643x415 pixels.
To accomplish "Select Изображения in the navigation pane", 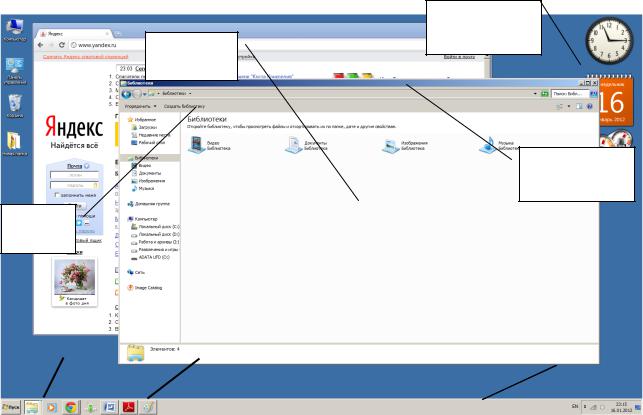I will pos(148,181).
